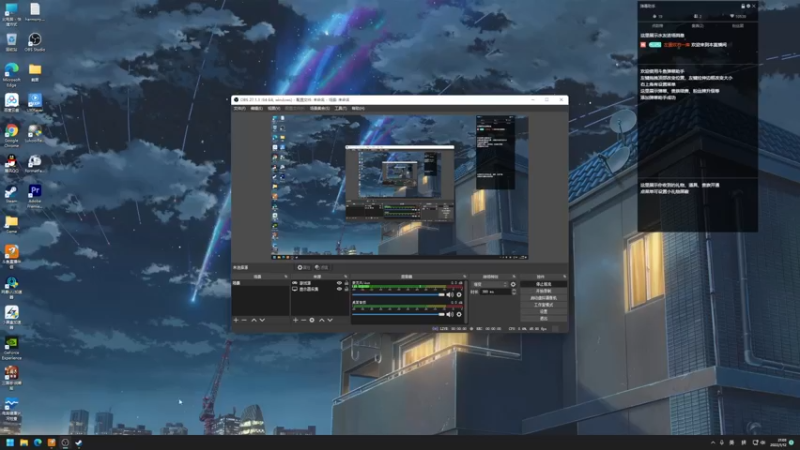Add a new source with the plus icon

[x=295, y=320]
